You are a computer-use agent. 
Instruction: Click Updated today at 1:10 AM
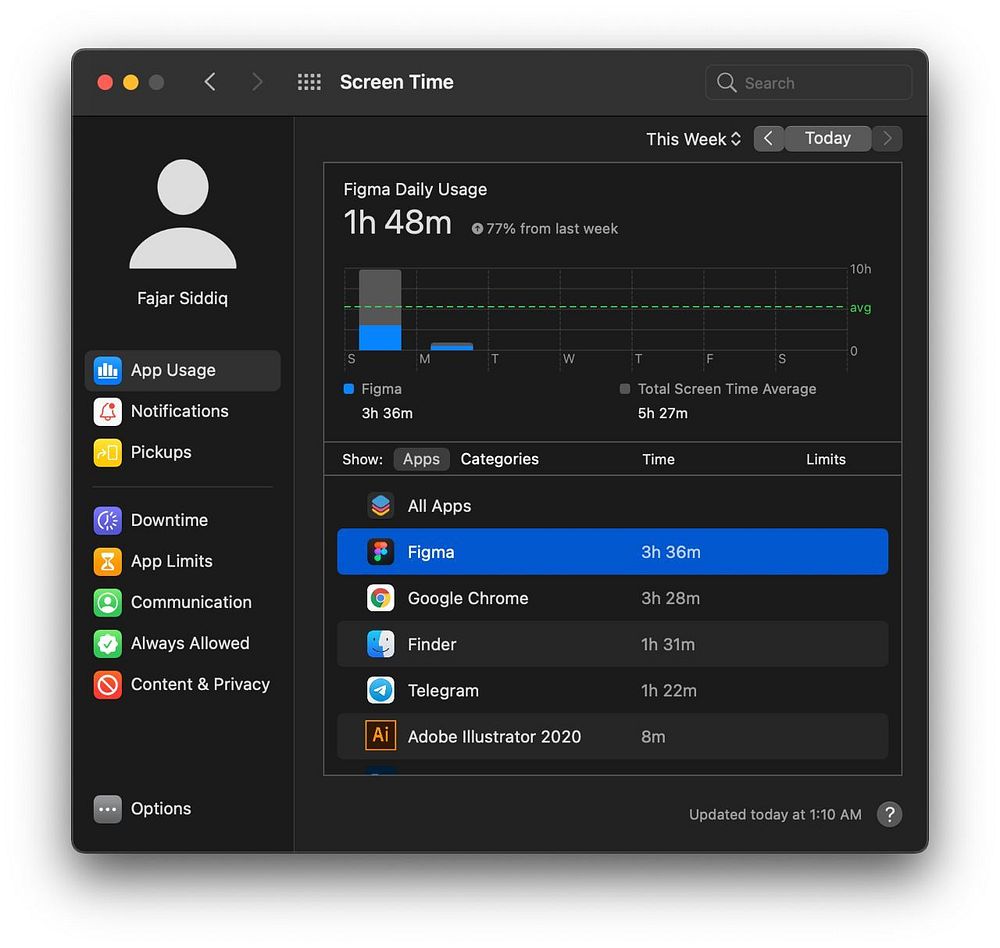(x=775, y=815)
